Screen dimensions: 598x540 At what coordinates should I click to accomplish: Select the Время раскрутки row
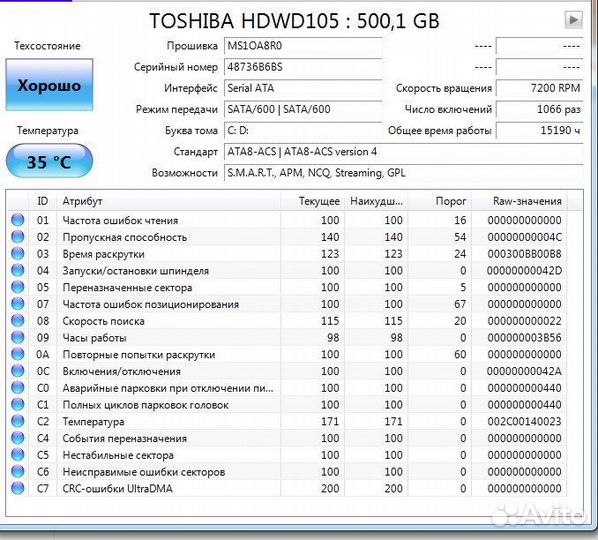click(287, 254)
